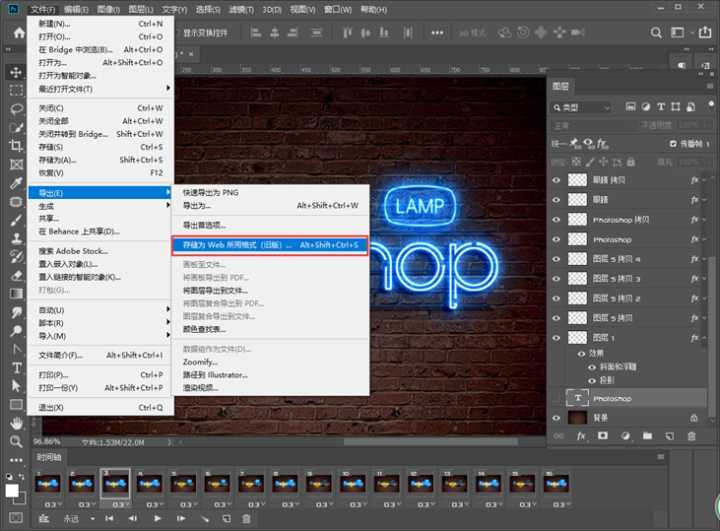Select the Hand tool

coord(16,423)
